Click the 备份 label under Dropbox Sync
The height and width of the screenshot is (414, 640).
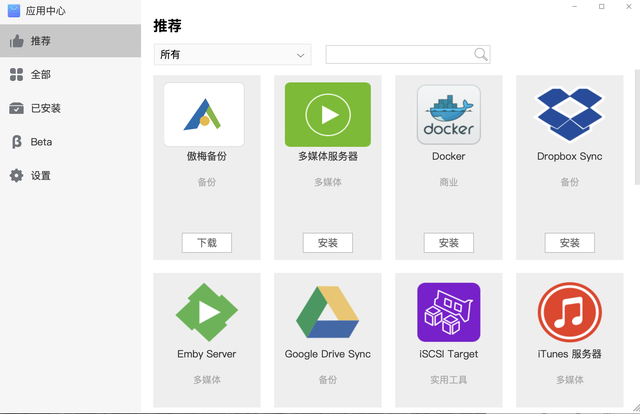click(x=569, y=182)
